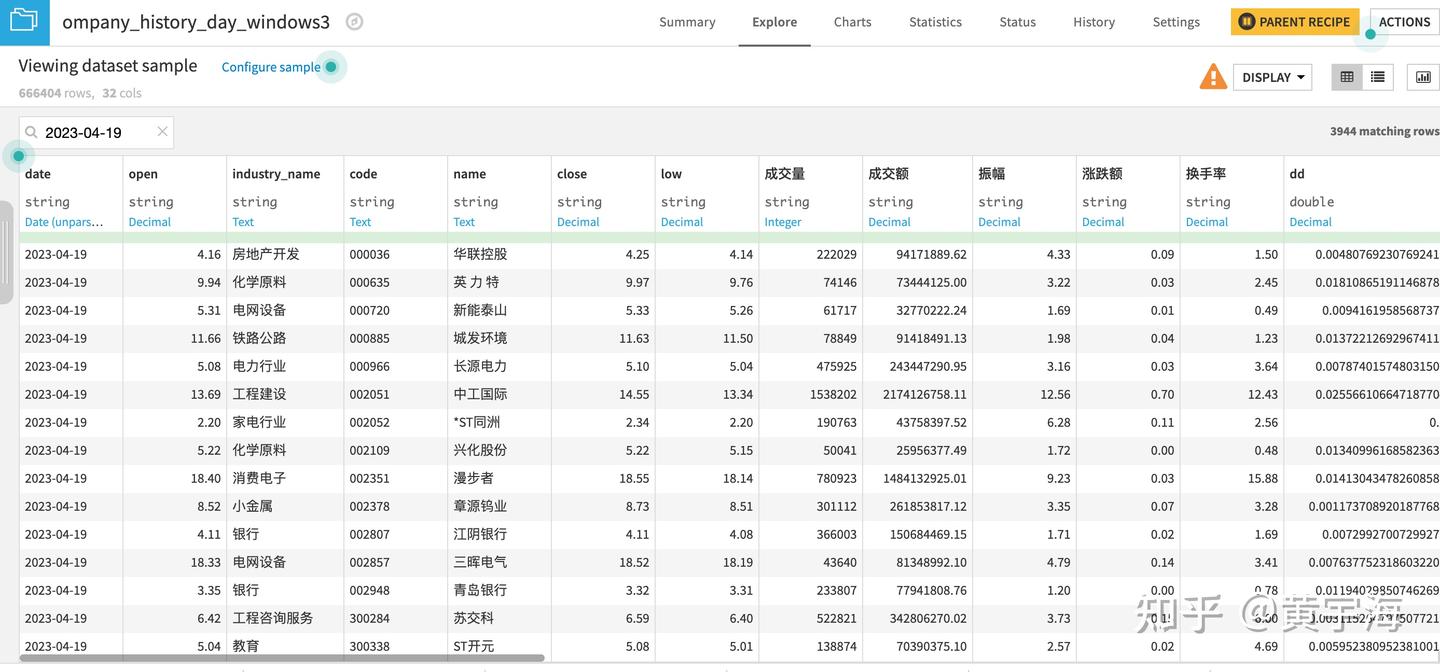Image resolution: width=1440 pixels, height=672 pixels.
Task: Open the ACTIONS menu
Action: click(x=1404, y=21)
